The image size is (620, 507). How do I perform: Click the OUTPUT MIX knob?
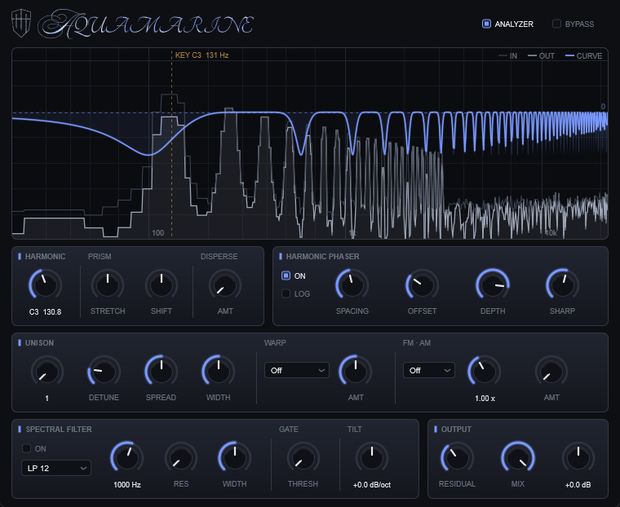[518, 458]
